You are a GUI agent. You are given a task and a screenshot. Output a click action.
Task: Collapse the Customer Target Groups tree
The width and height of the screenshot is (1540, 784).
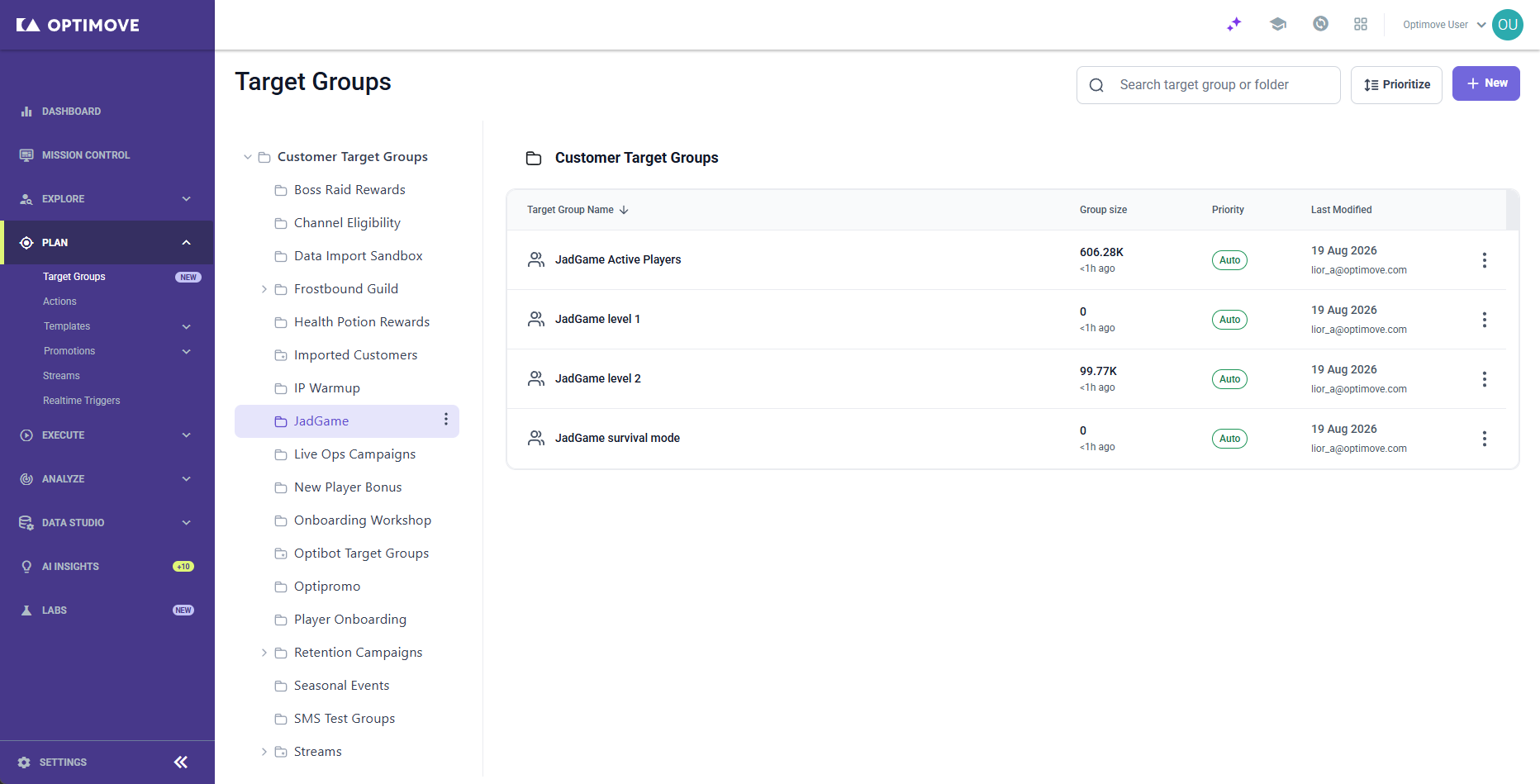pyautogui.click(x=247, y=157)
